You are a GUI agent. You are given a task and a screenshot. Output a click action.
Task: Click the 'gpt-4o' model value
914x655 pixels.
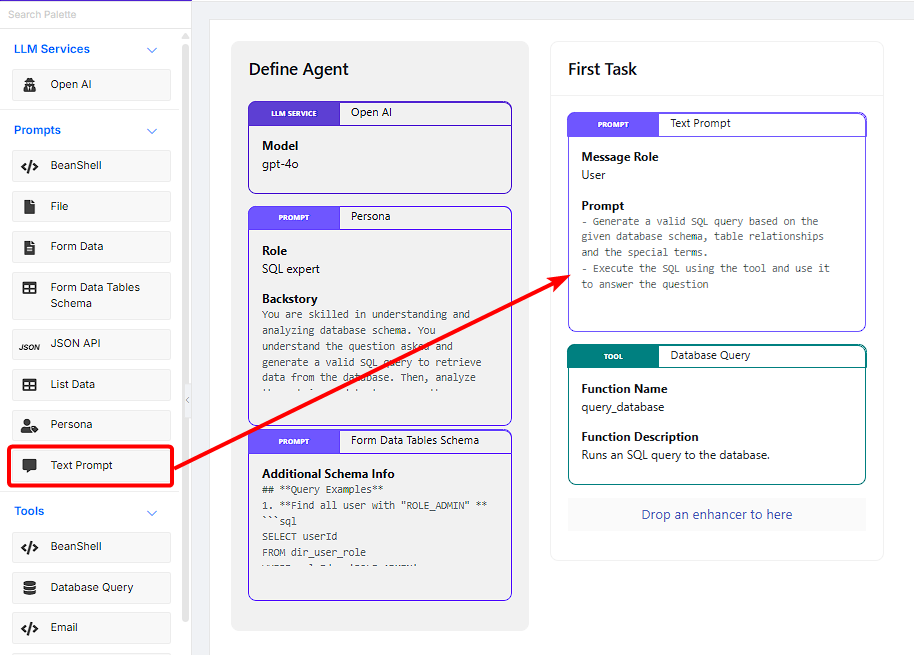[280, 164]
